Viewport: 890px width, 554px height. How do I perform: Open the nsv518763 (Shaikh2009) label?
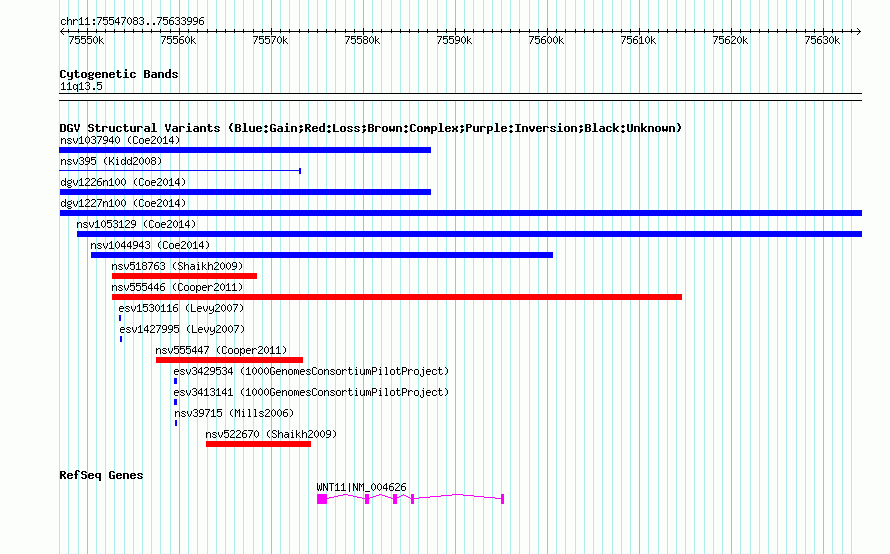[x=177, y=266]
